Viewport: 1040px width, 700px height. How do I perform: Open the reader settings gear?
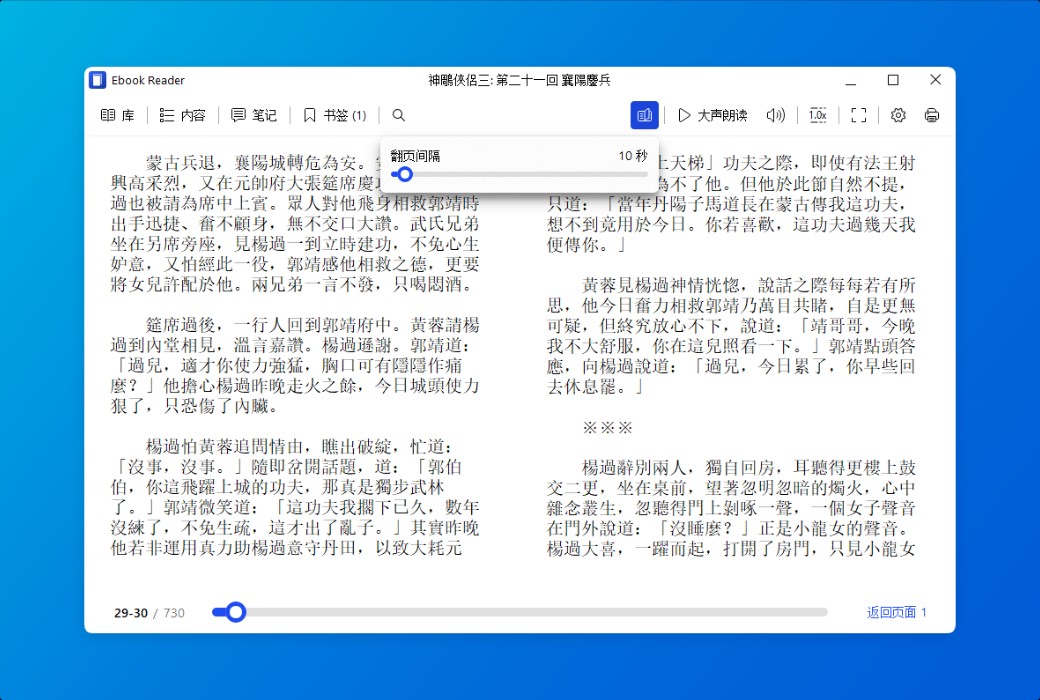point(898,114)
